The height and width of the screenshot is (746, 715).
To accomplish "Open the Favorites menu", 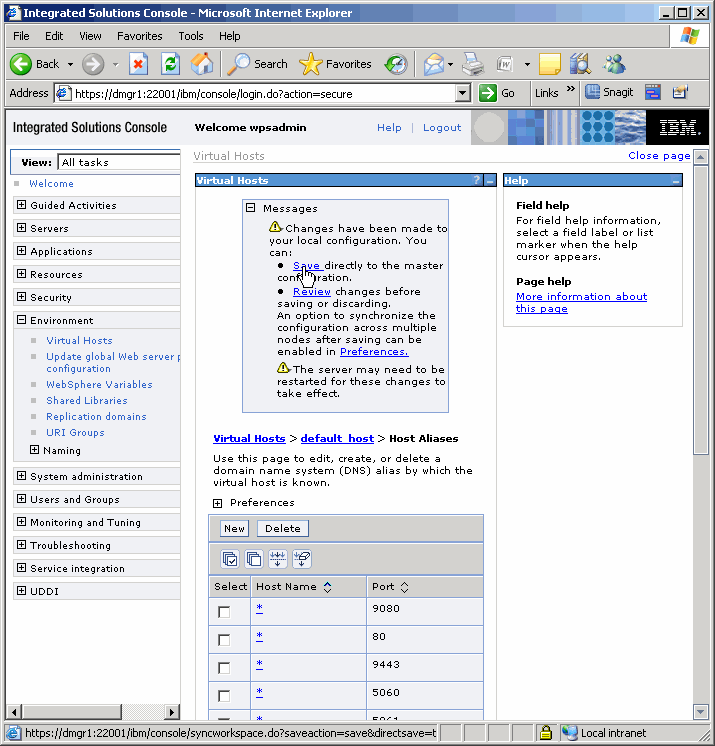I will click(x=139, y=36).
